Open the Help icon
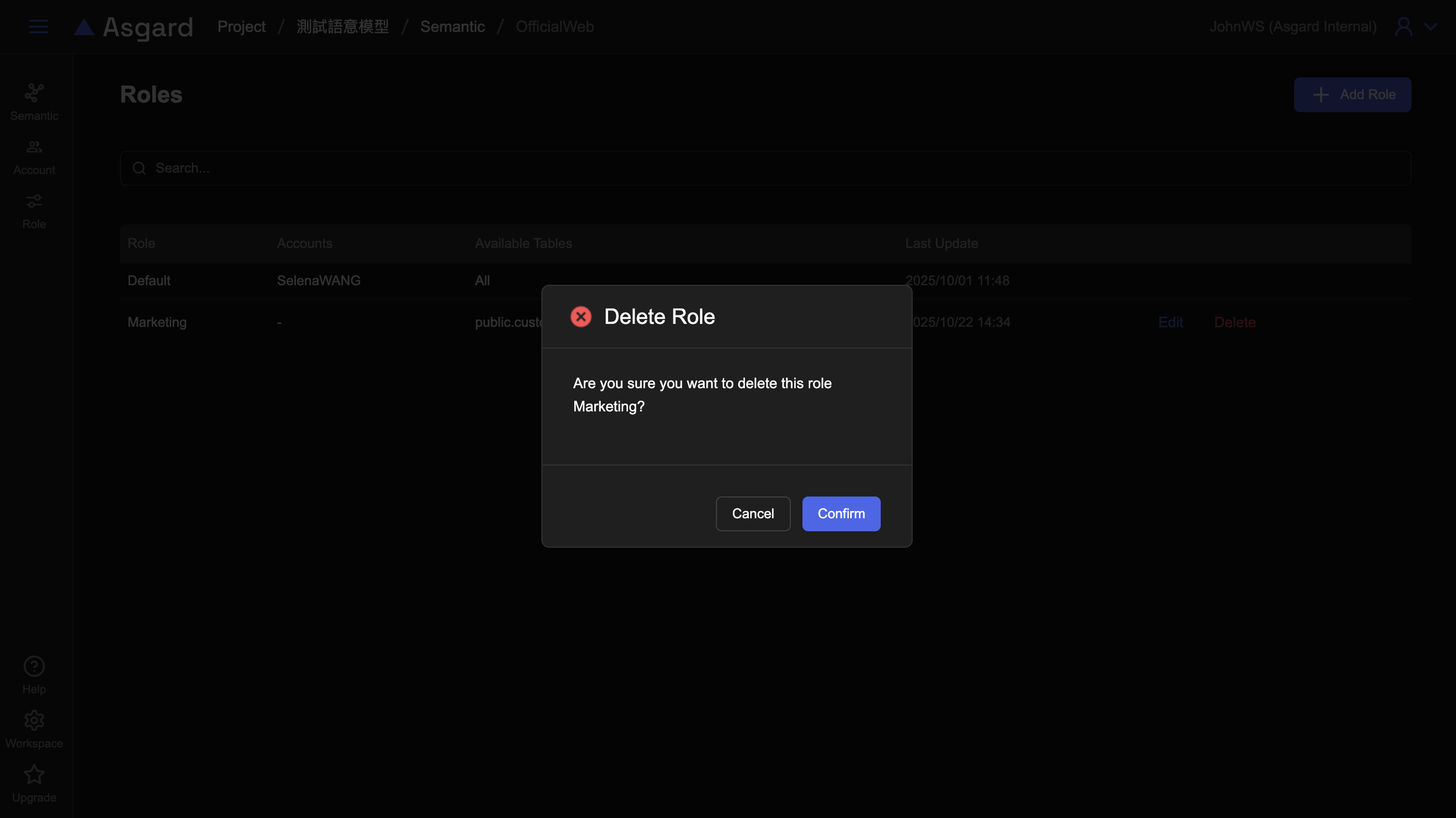 click(34, 666)
